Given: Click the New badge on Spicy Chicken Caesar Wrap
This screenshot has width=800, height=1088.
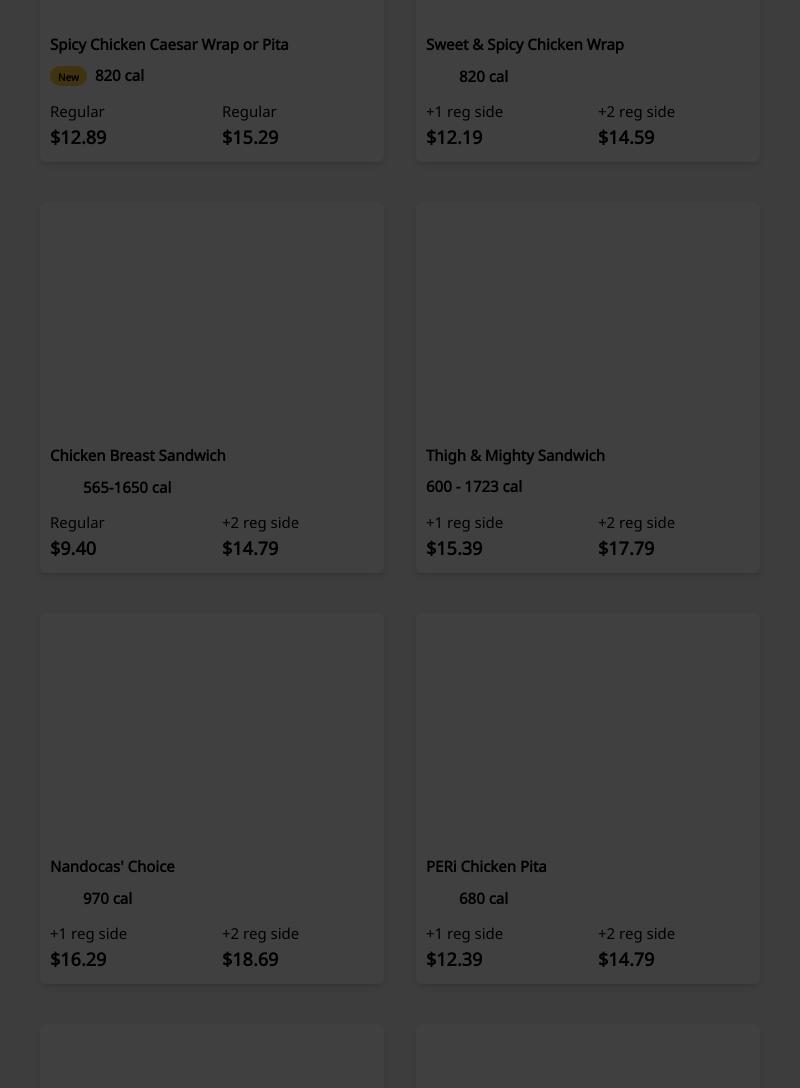Looking at the screenshot, I should 68,76.
